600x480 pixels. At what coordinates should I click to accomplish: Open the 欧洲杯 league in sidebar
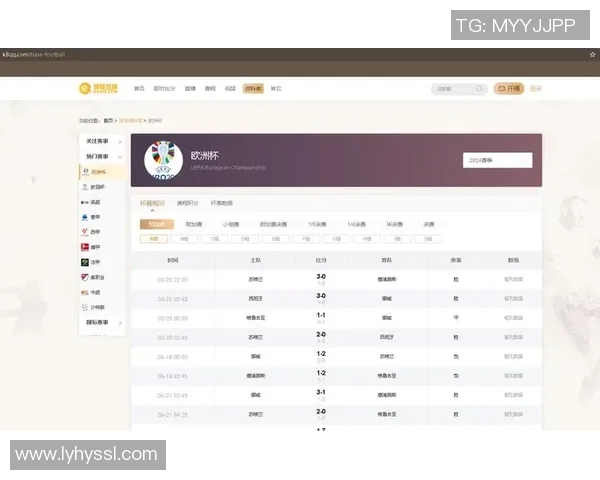(97, 172)
